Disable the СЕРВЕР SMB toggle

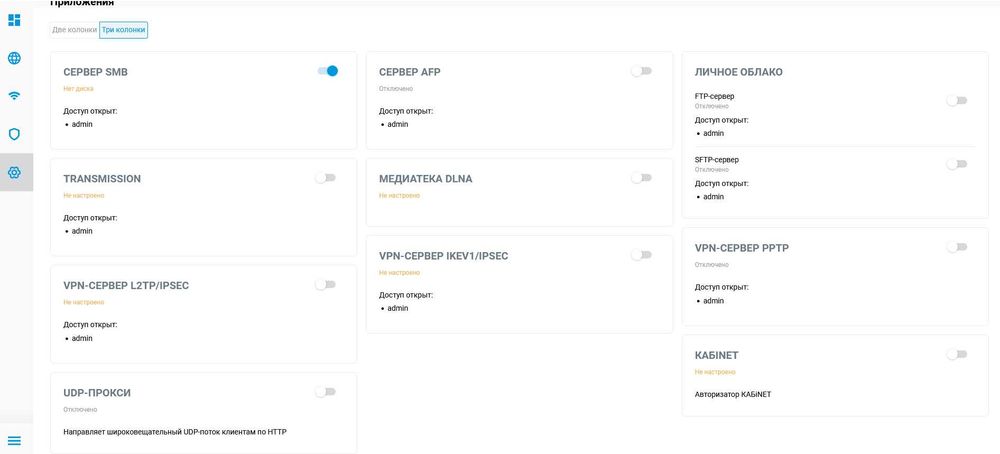pyautogui.click(x=327, y=71)
